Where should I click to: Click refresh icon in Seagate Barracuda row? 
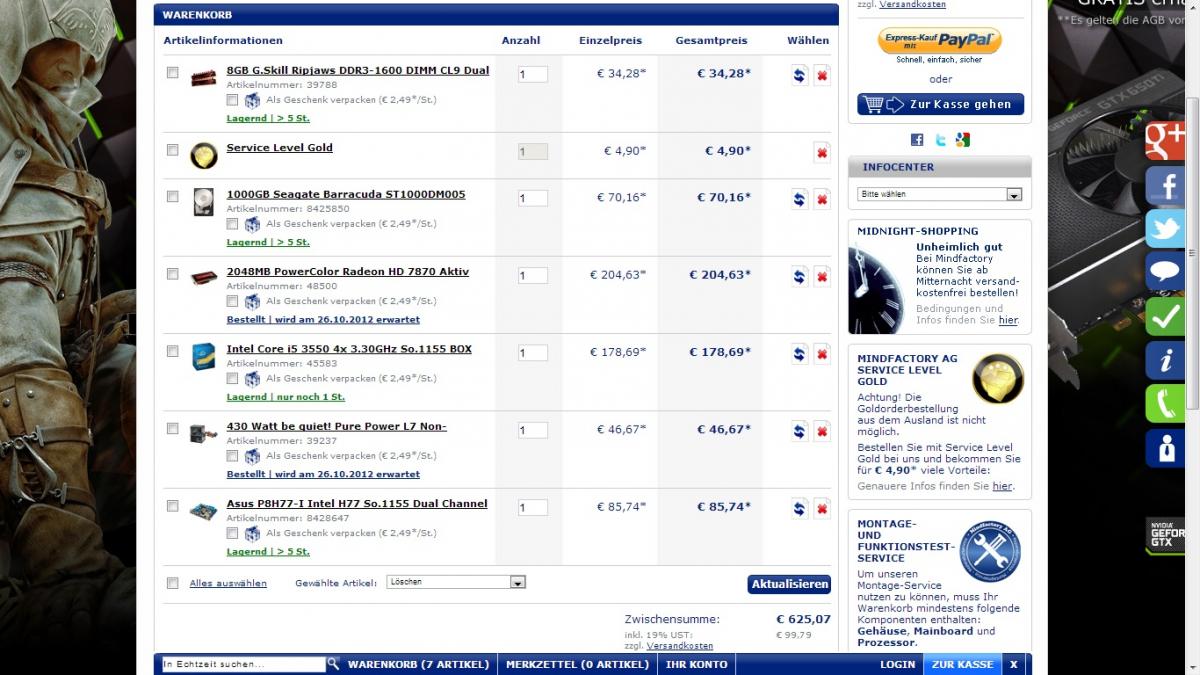799,199
